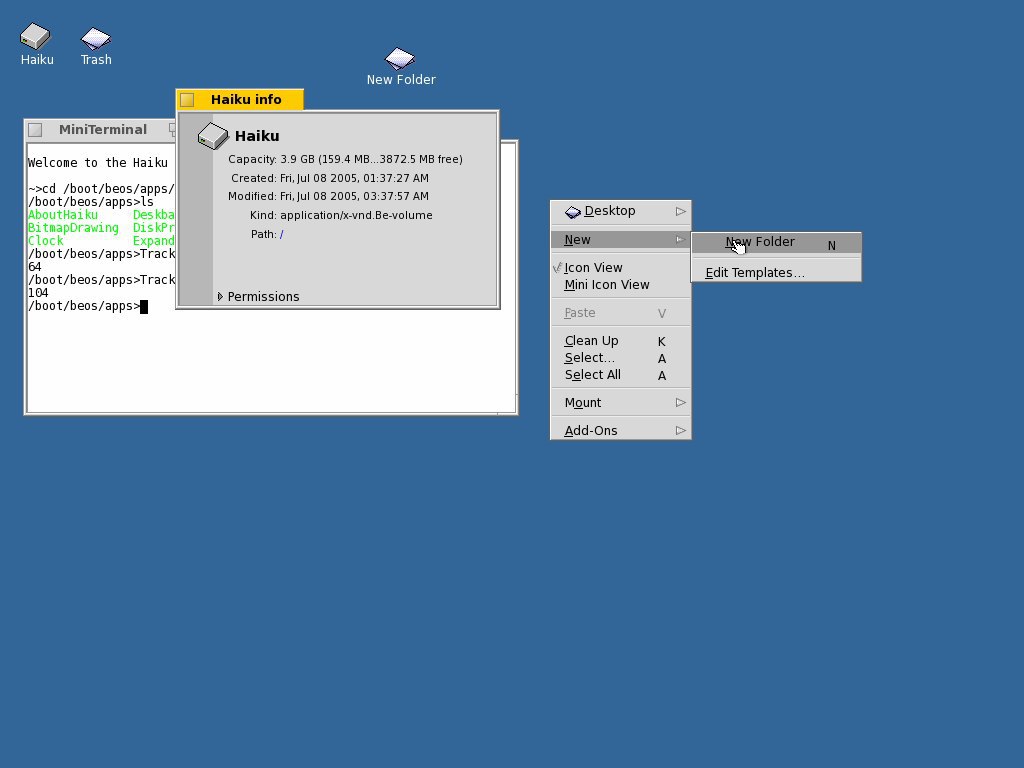The height and width of the screenshot is (768, 1024).
Task: Close the Haiku info window
Action: click(x=187, y=100)
